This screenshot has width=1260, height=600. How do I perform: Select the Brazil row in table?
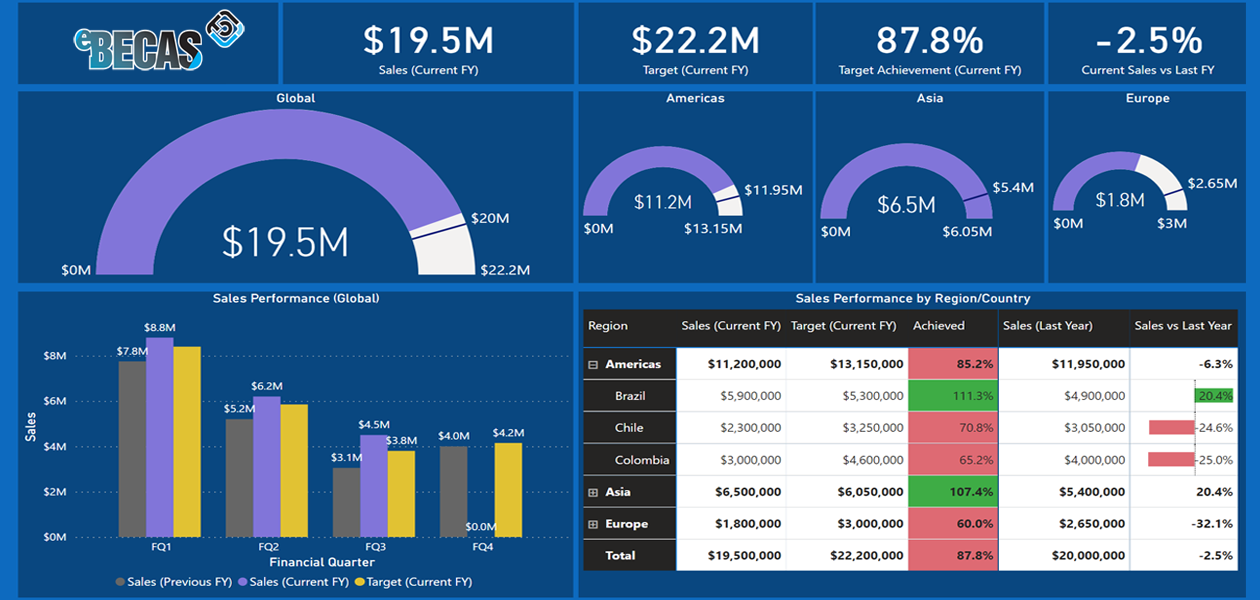click(x=630, y=396)
